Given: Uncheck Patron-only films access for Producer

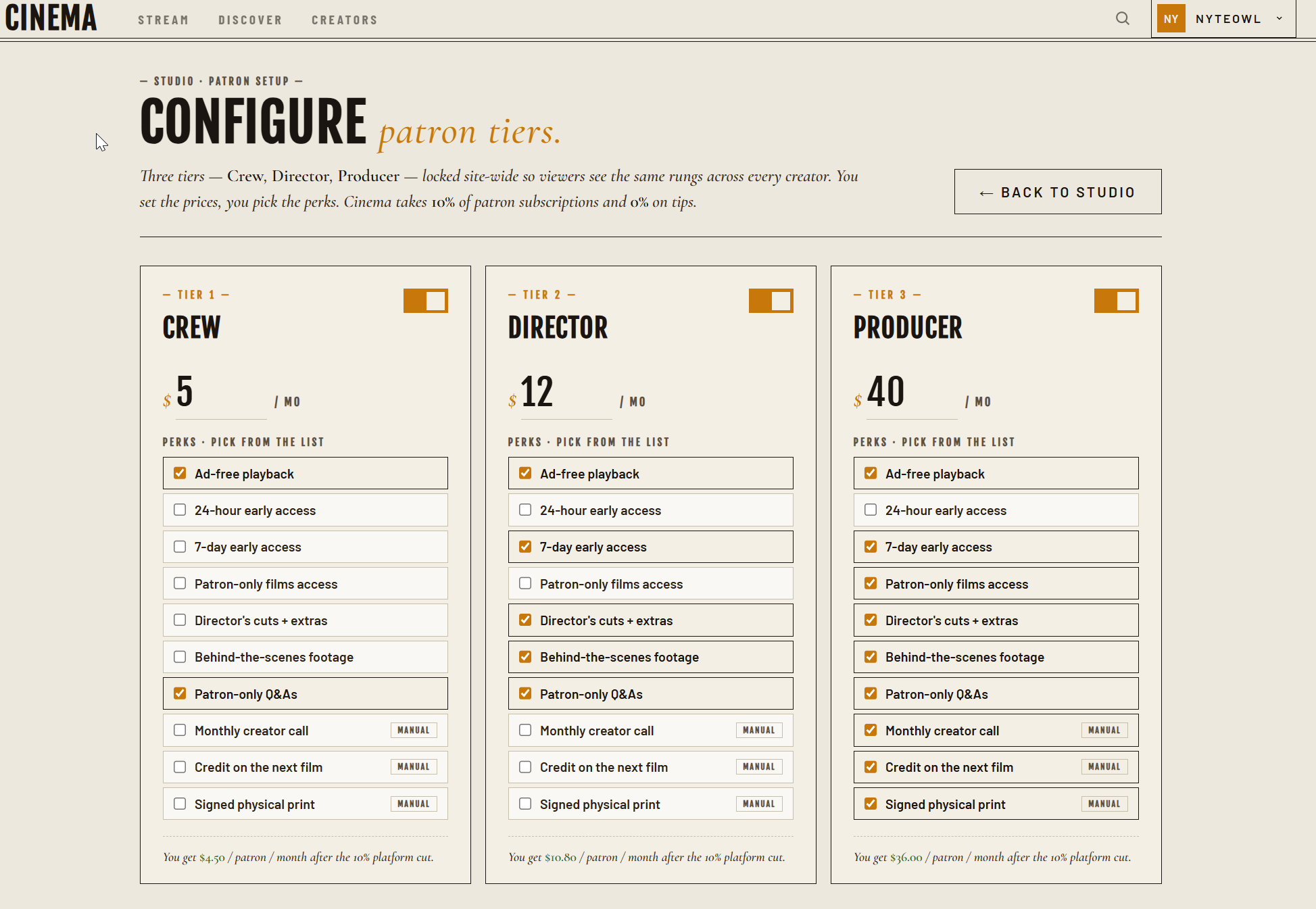Looking at the screenshot, I should 871,583.
